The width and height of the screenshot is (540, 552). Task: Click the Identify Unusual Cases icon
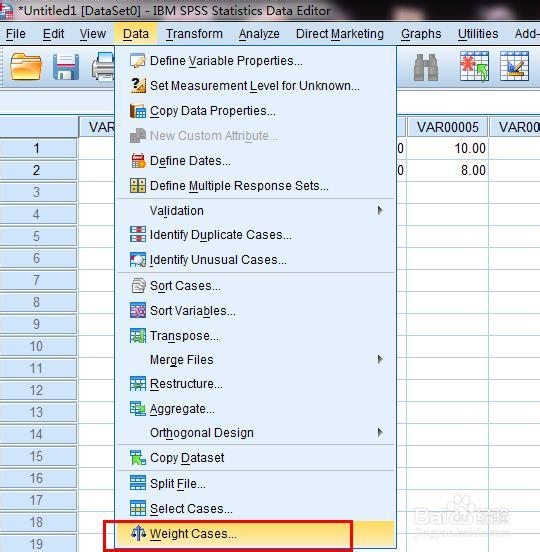(138, 259)
